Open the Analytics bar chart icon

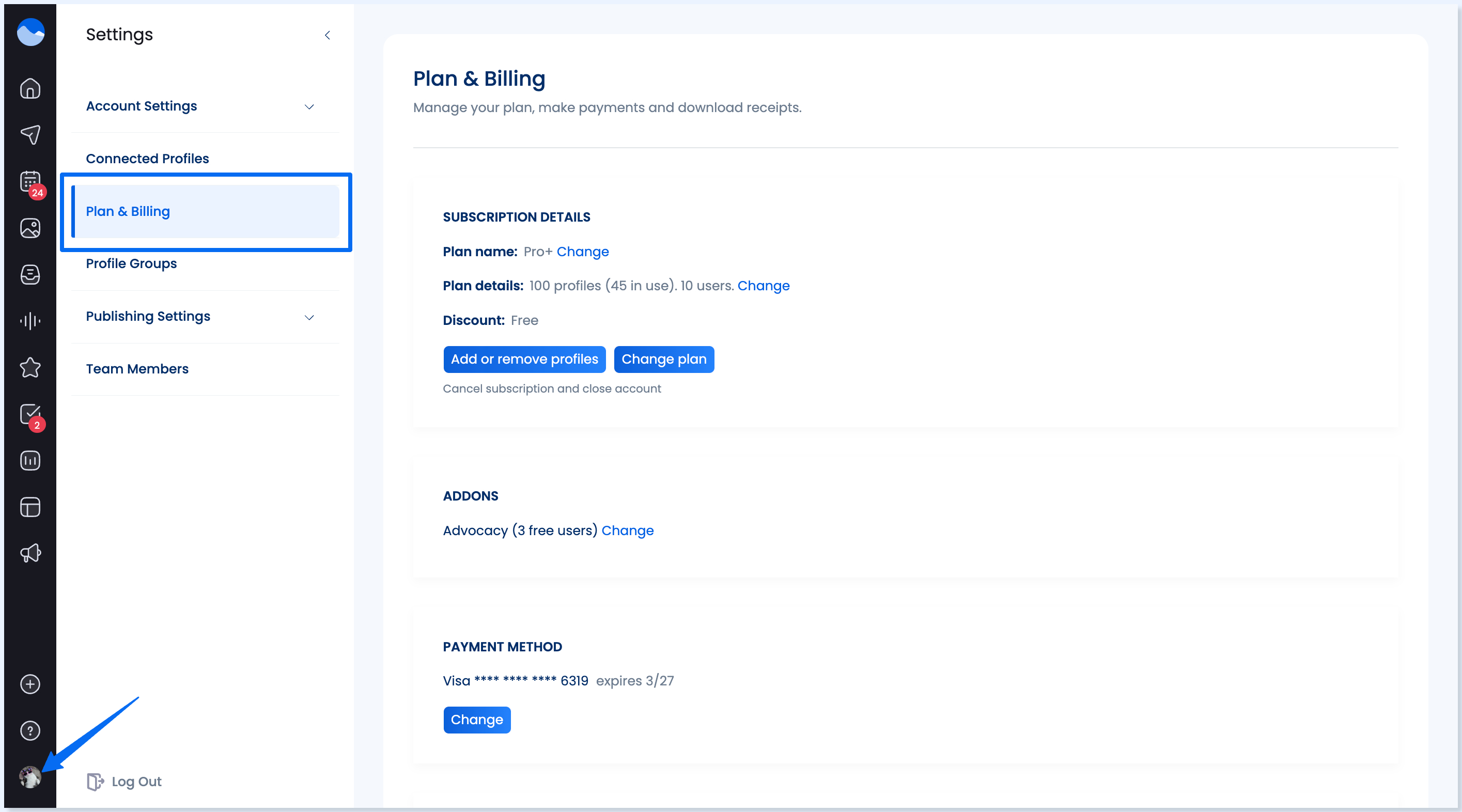click(x=30, y=460)
